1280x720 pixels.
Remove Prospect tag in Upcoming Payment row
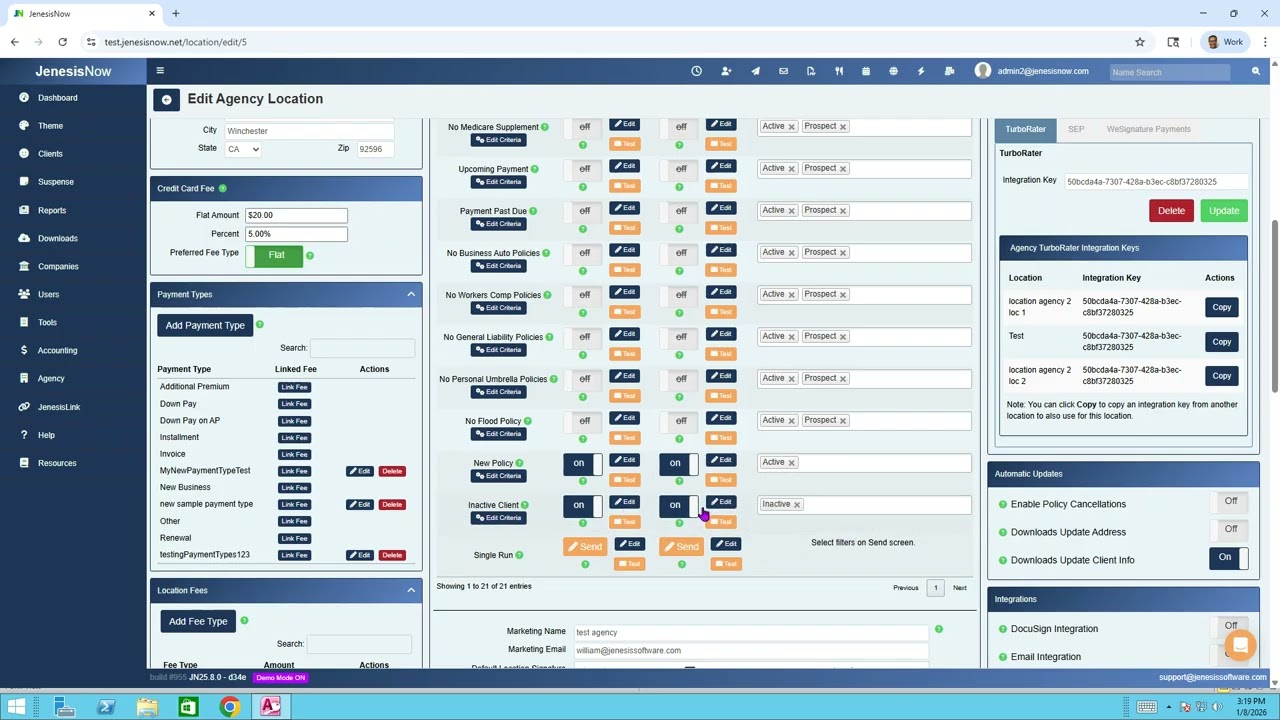[843, 168]
